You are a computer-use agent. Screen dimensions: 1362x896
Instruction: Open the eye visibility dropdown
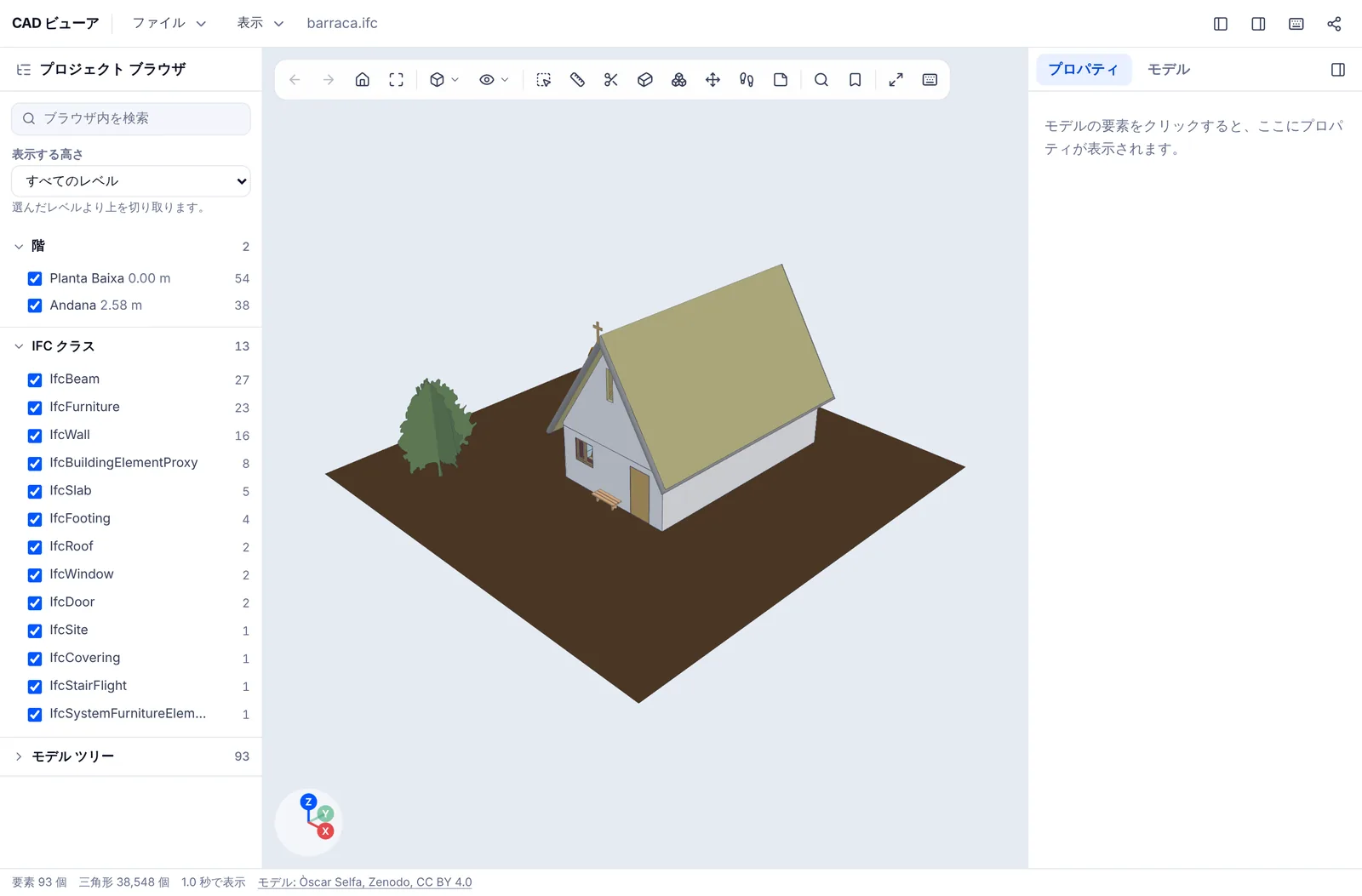tap(494, 80)
